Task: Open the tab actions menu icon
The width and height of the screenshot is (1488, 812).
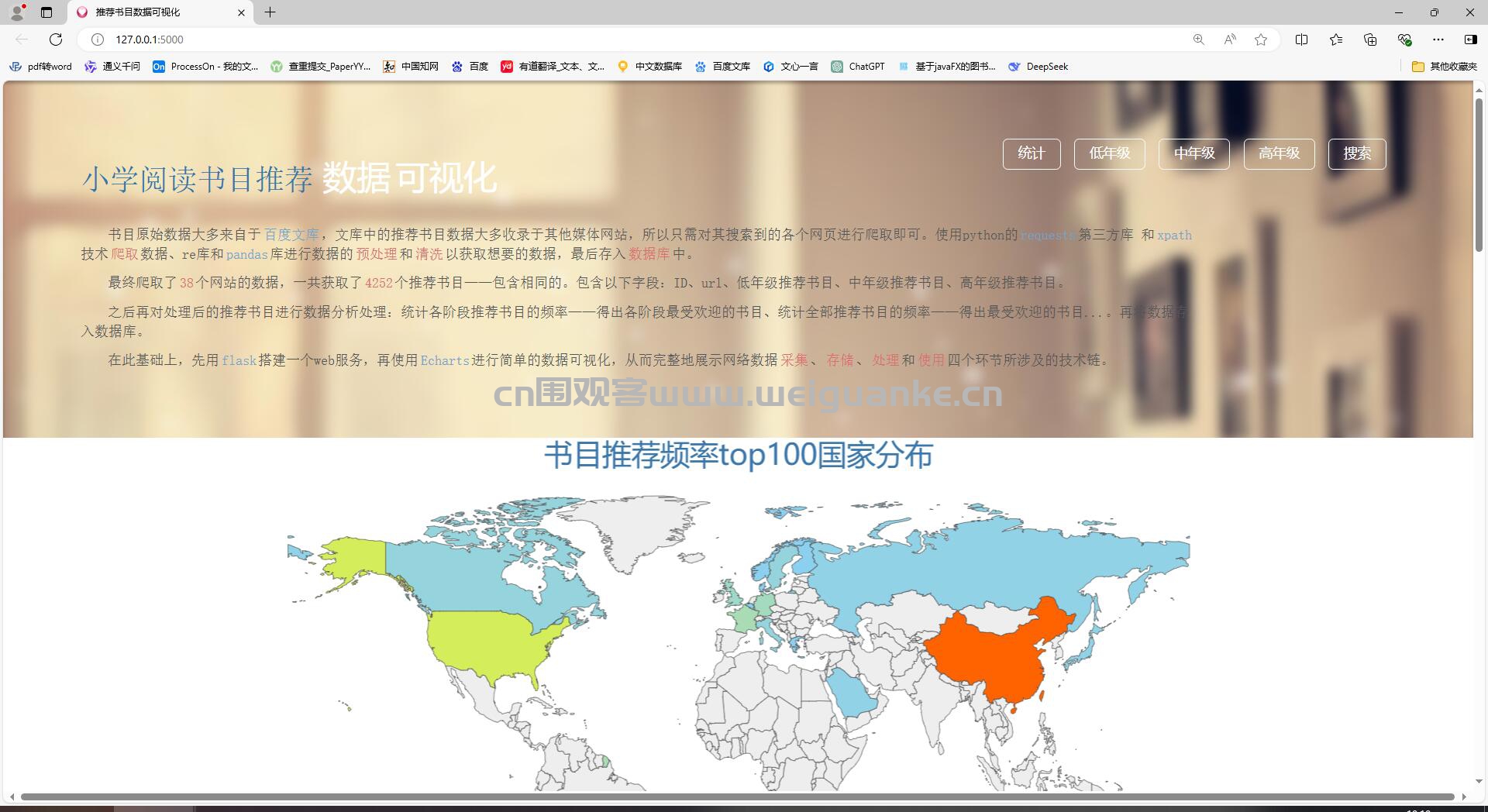Action: [46, 12]
